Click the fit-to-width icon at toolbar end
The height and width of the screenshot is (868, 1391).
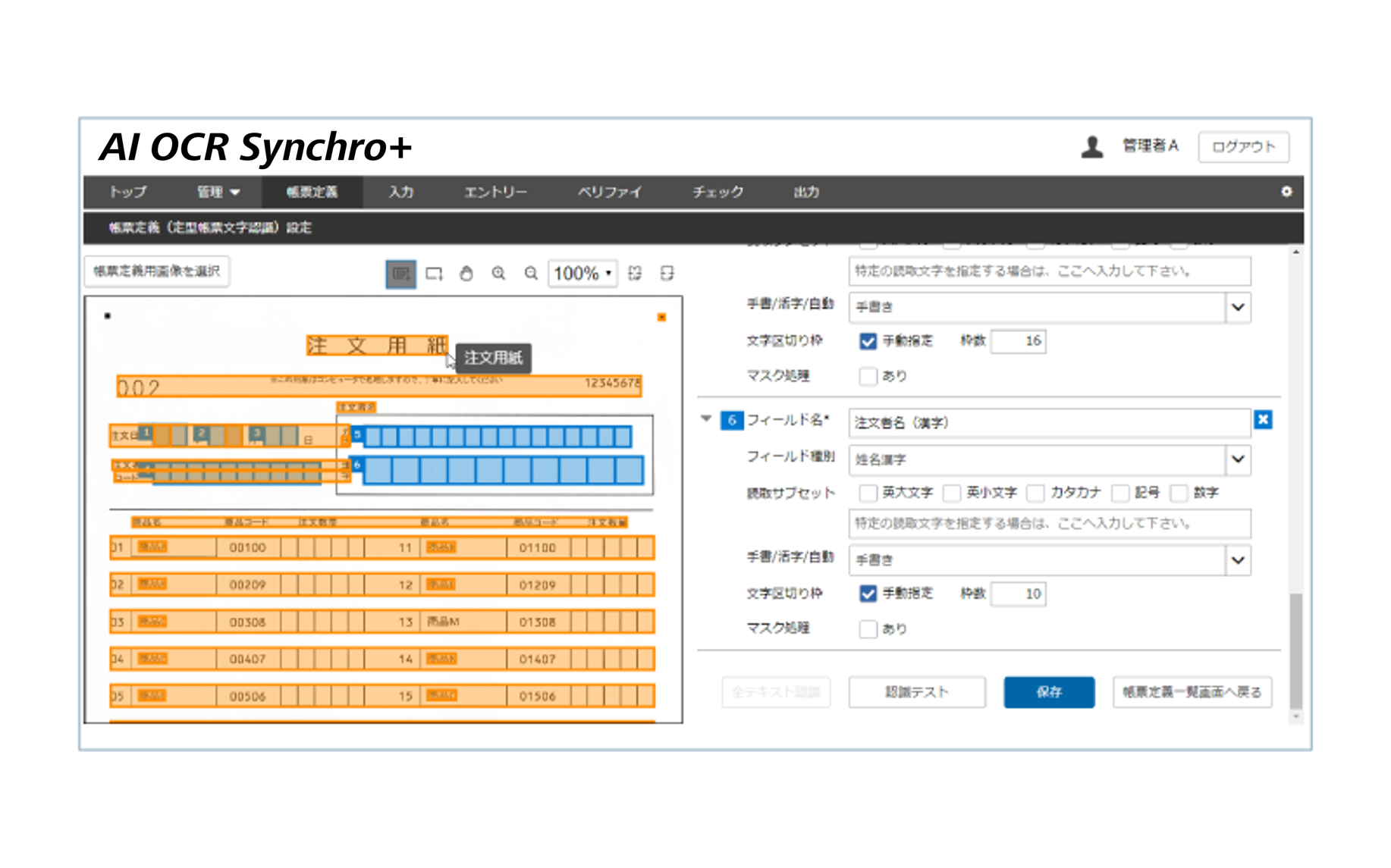coord(667,274)
